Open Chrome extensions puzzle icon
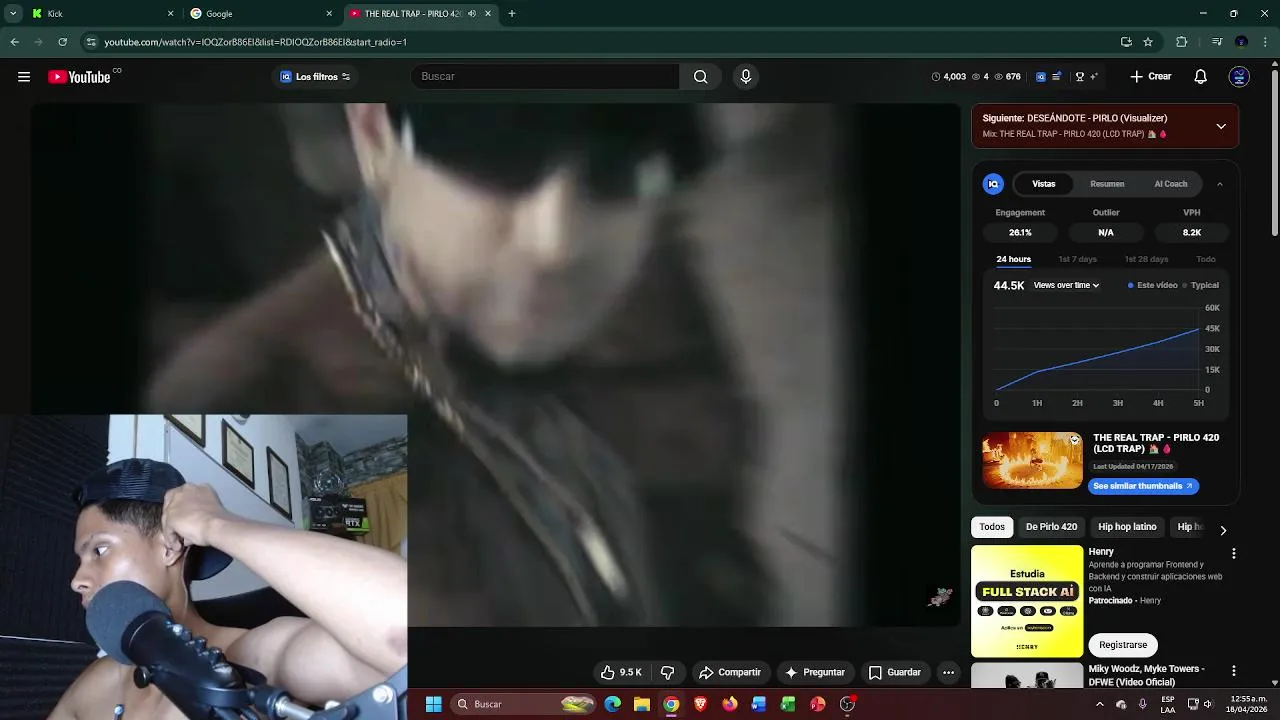 tap(1181, 42)
